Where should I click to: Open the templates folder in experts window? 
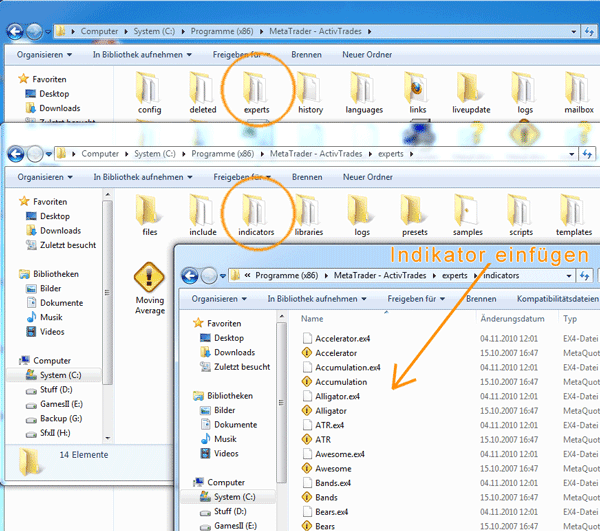[574, 215]
